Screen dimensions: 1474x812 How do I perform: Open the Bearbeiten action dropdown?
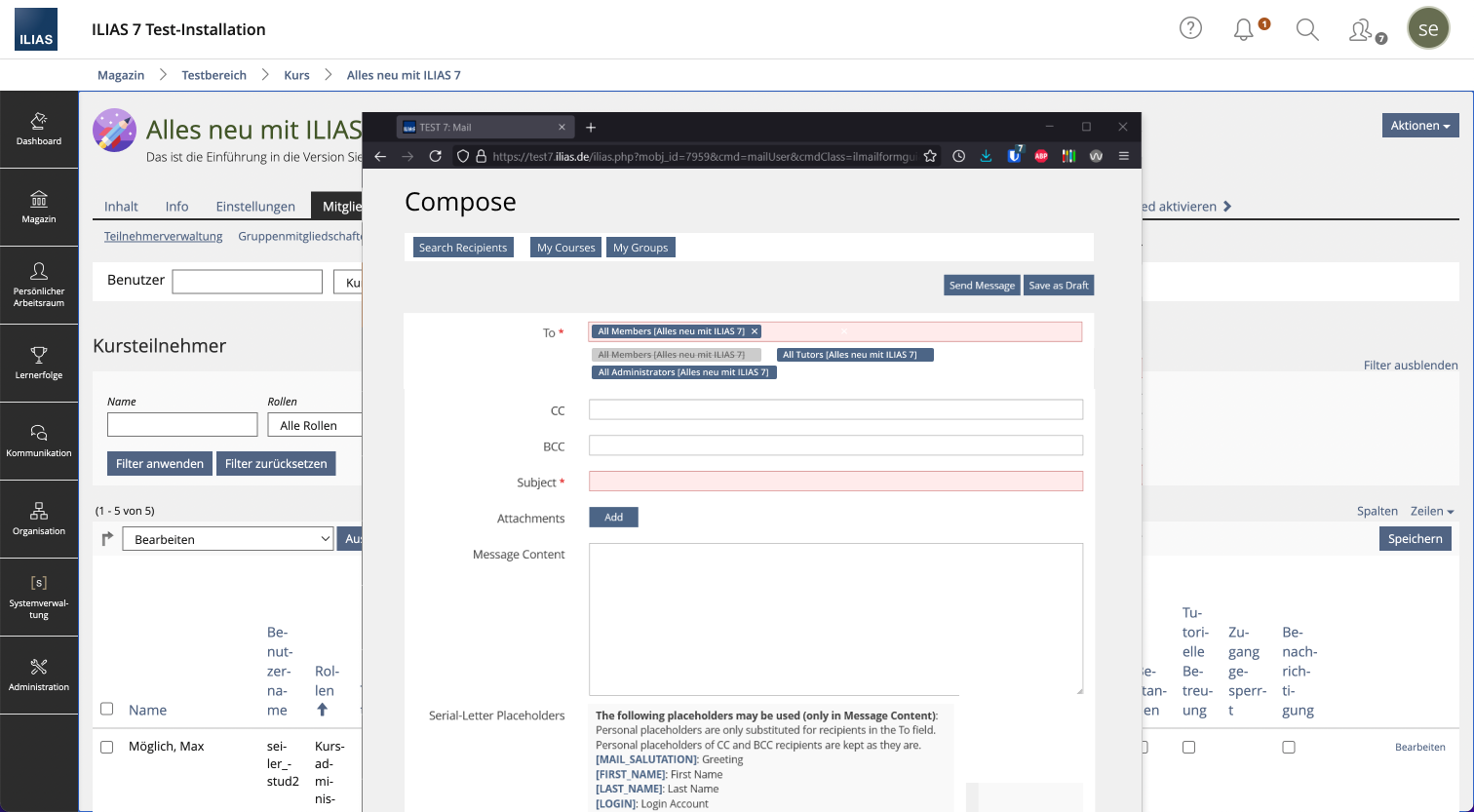(228, 539)
